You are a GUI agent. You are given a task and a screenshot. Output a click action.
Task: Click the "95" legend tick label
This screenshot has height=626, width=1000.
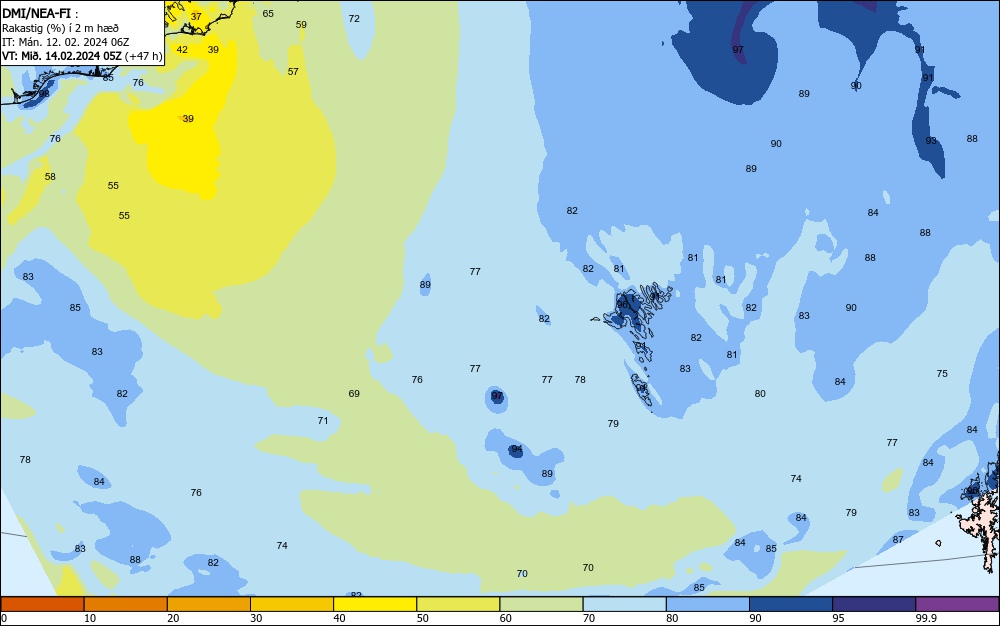click(838, 618)
